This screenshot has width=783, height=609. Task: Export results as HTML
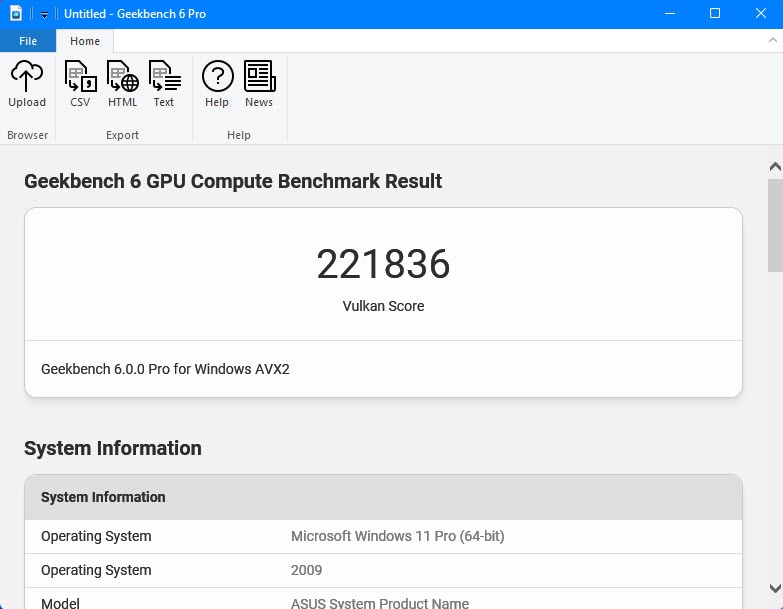click(122, 84)
